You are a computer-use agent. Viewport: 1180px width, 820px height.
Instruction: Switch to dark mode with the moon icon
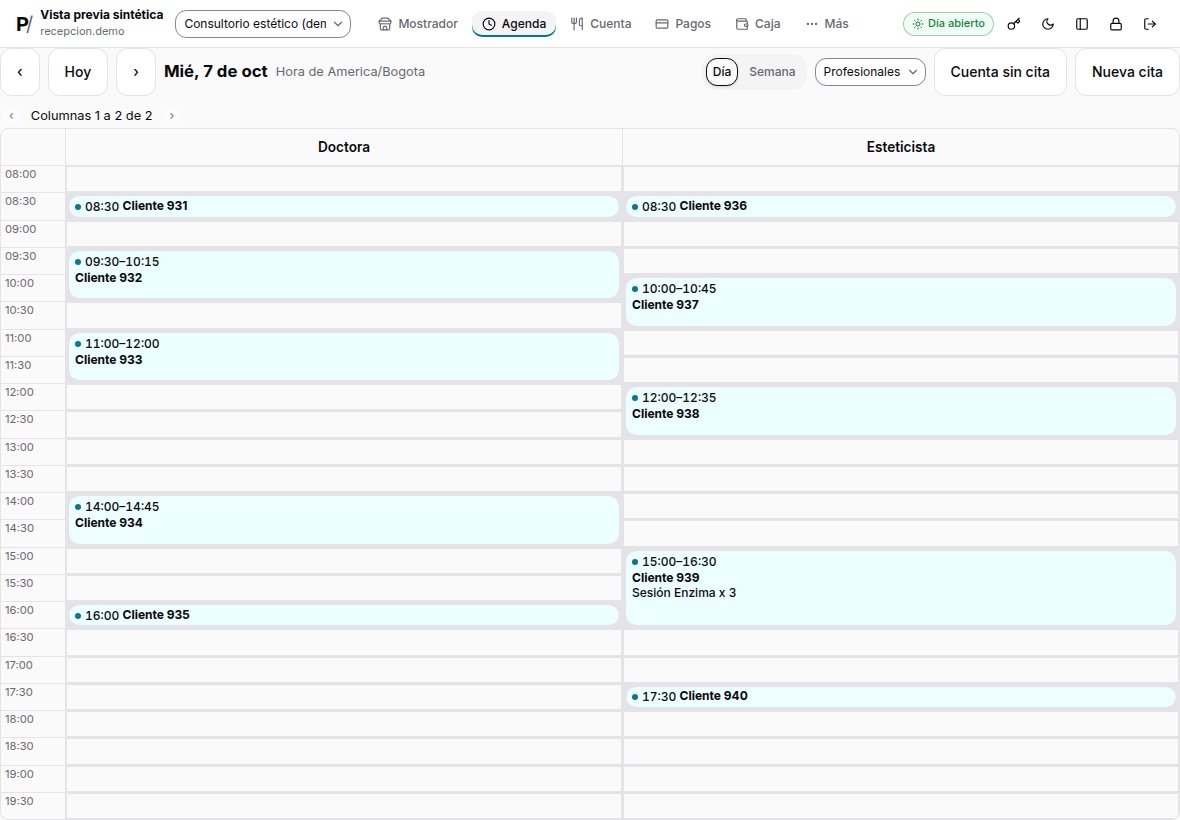click(1048, 24)
